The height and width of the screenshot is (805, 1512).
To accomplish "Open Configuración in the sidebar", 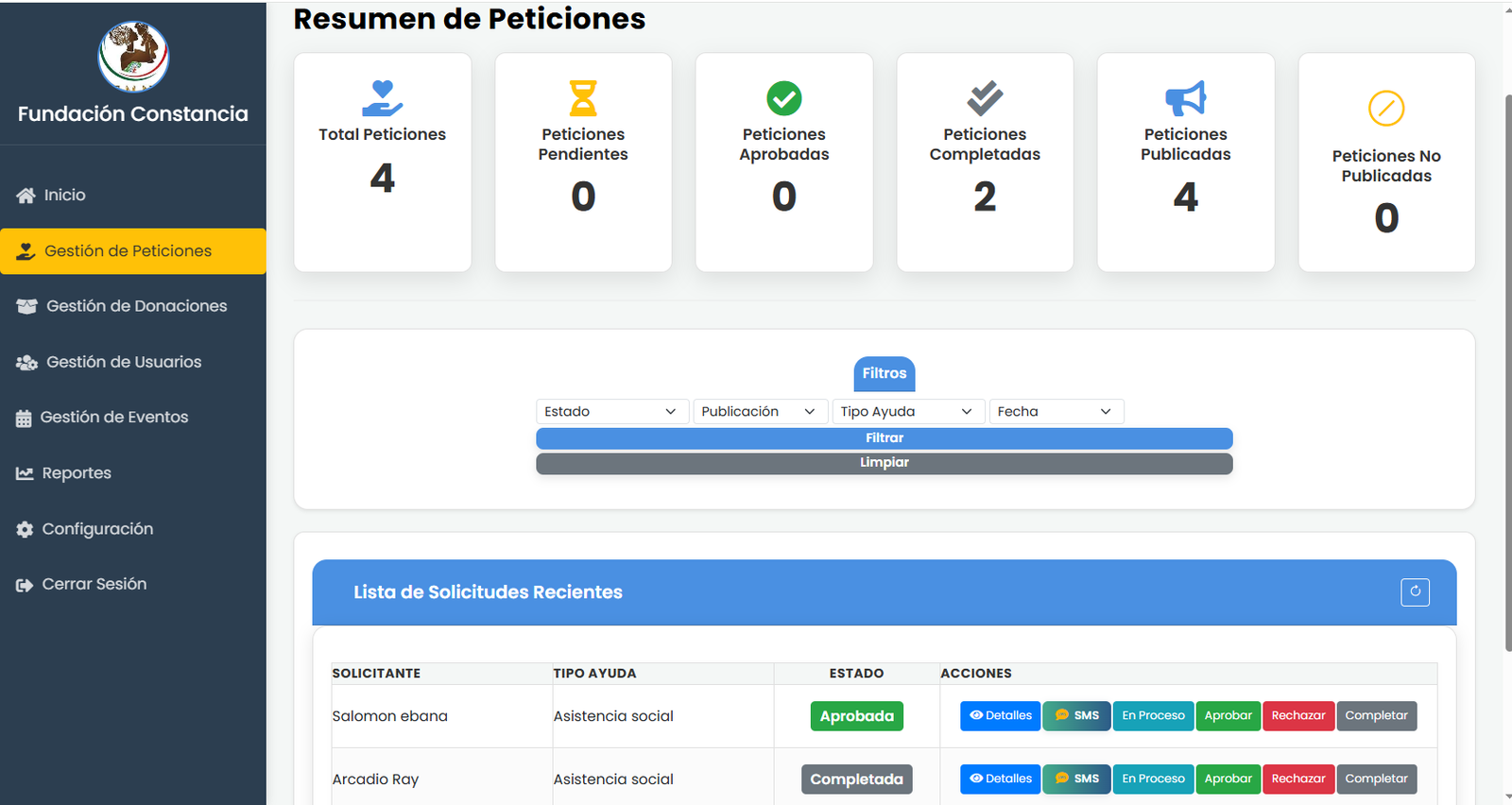I will click(x=133, y=529).
